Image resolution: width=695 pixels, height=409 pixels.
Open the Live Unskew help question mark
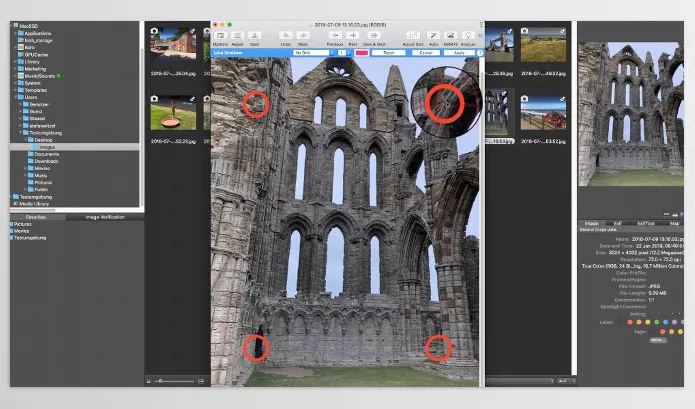[x=480, y=53]
